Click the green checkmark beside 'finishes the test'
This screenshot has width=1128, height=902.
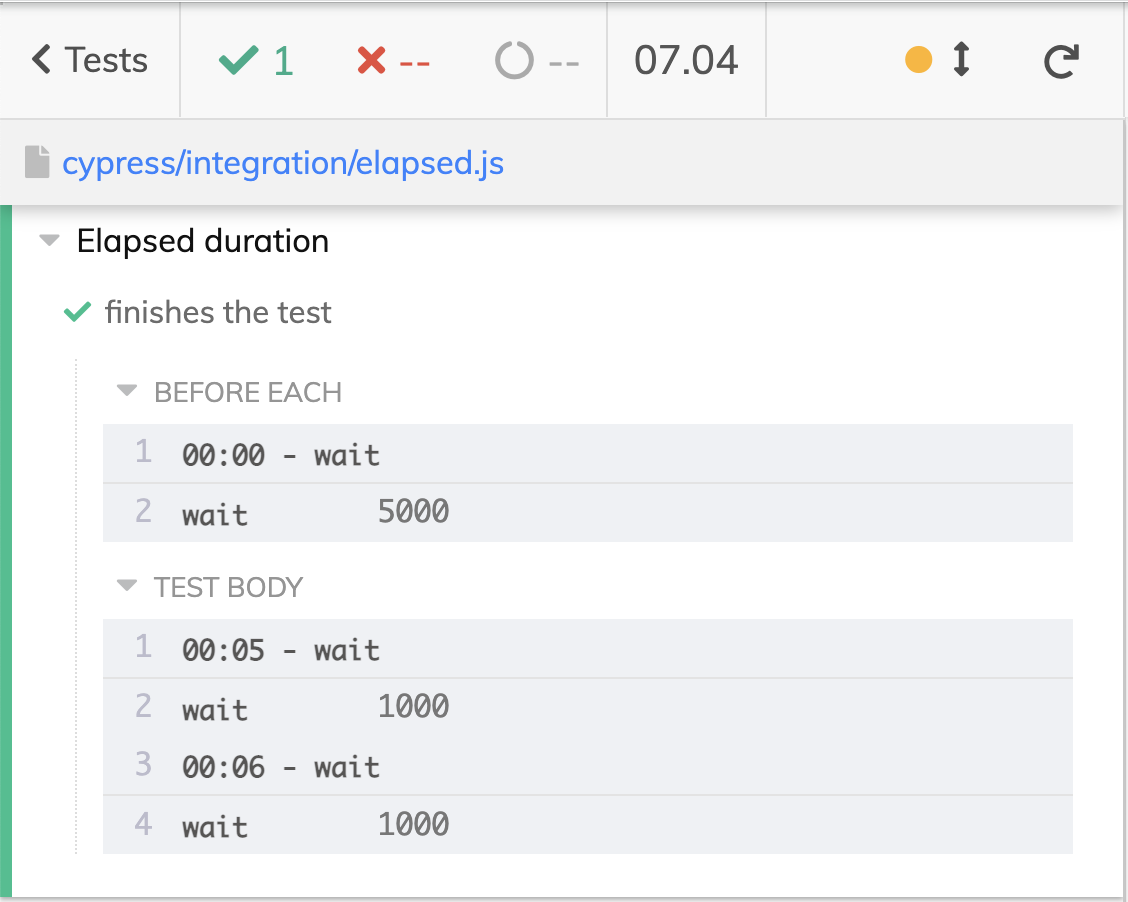[77, 313]
